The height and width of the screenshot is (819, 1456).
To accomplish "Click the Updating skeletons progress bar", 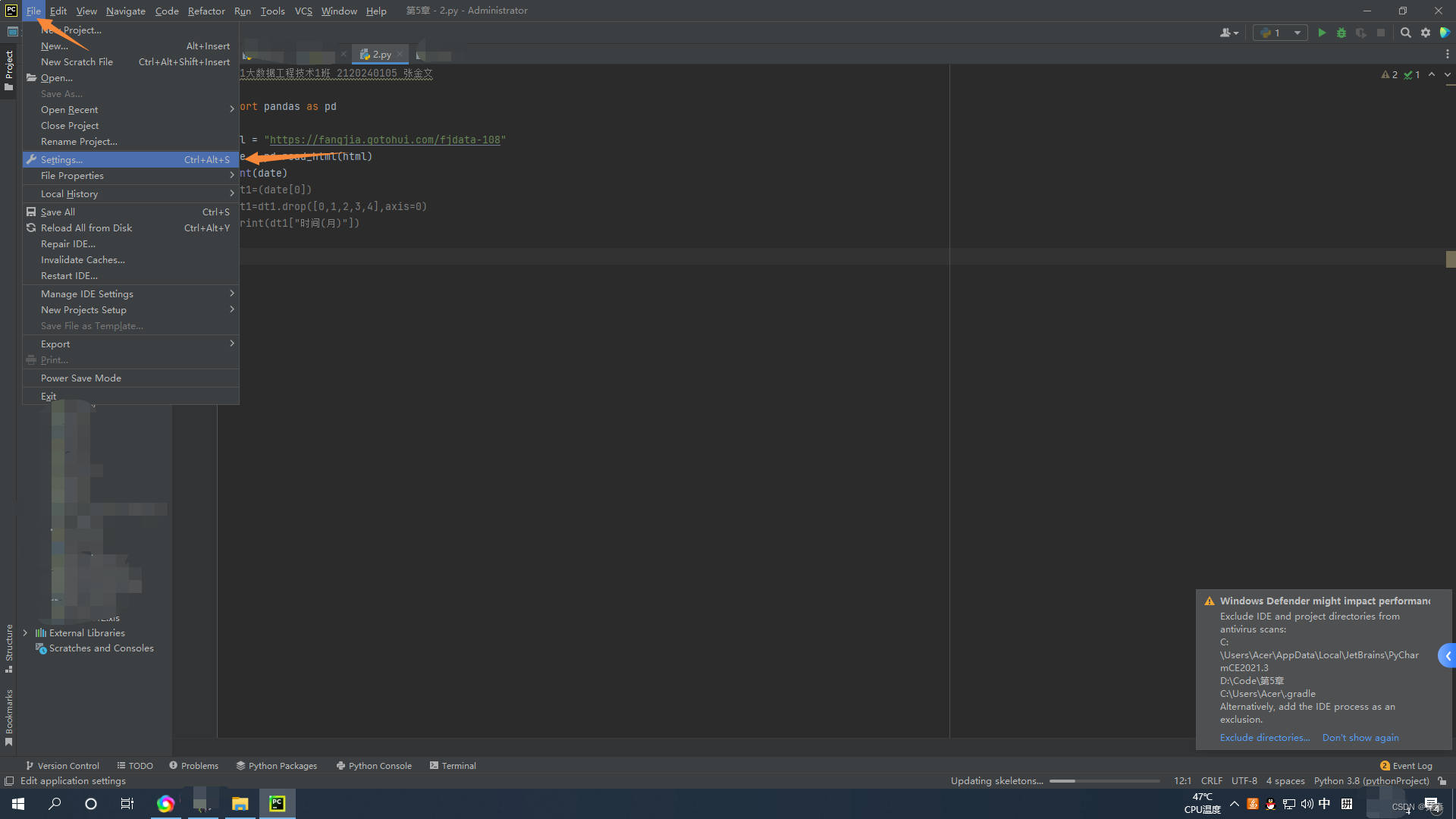I will tap(1104, 781).
